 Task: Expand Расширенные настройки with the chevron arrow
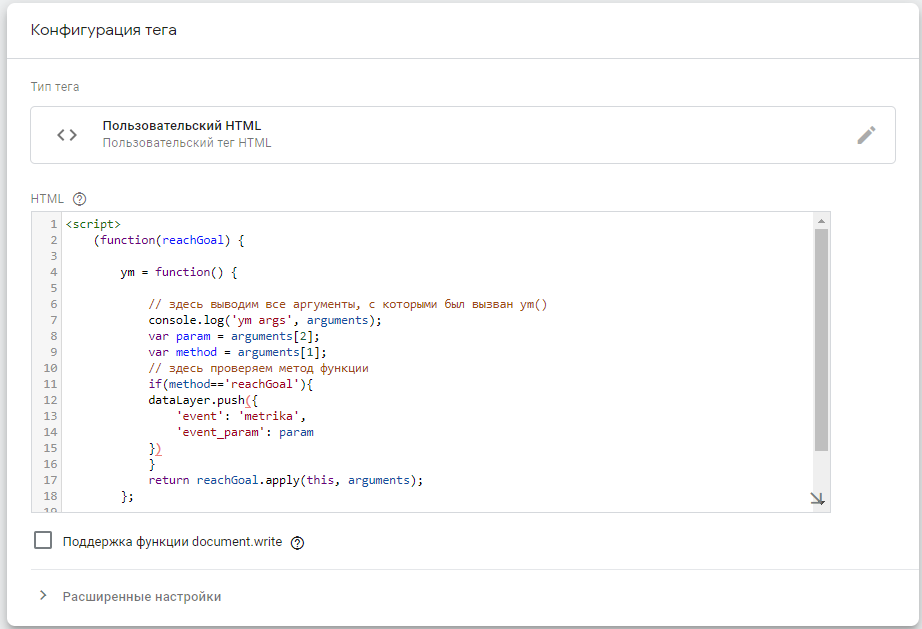(43, 596)
